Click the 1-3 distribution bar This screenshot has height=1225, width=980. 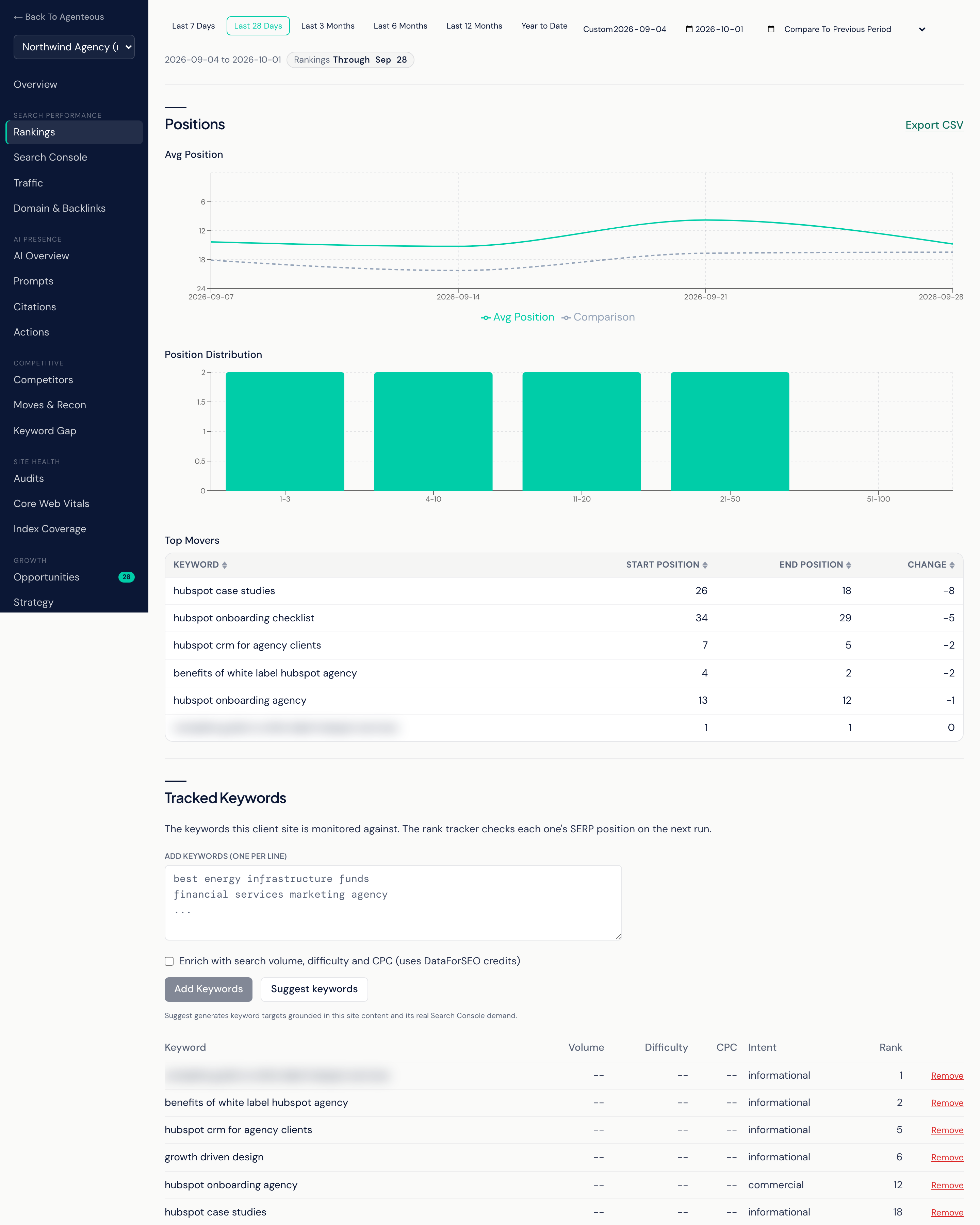[x=284, y=431]
